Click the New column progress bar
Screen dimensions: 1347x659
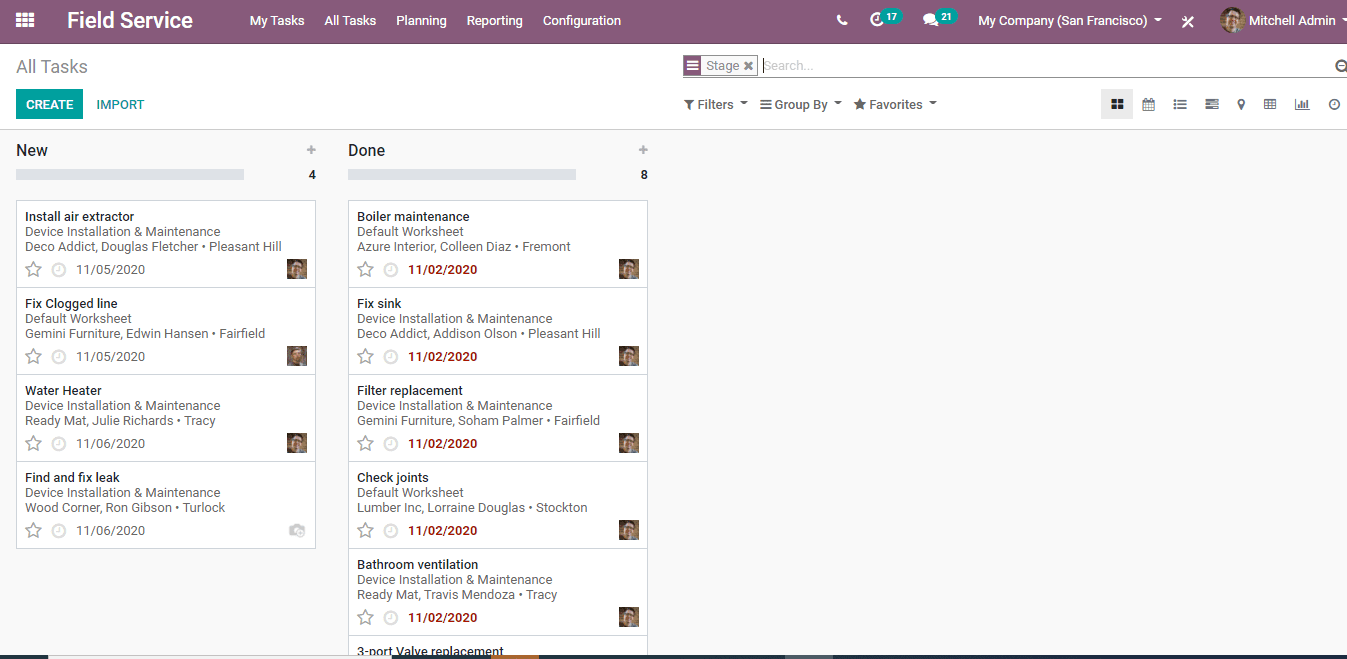click(130, 174)
